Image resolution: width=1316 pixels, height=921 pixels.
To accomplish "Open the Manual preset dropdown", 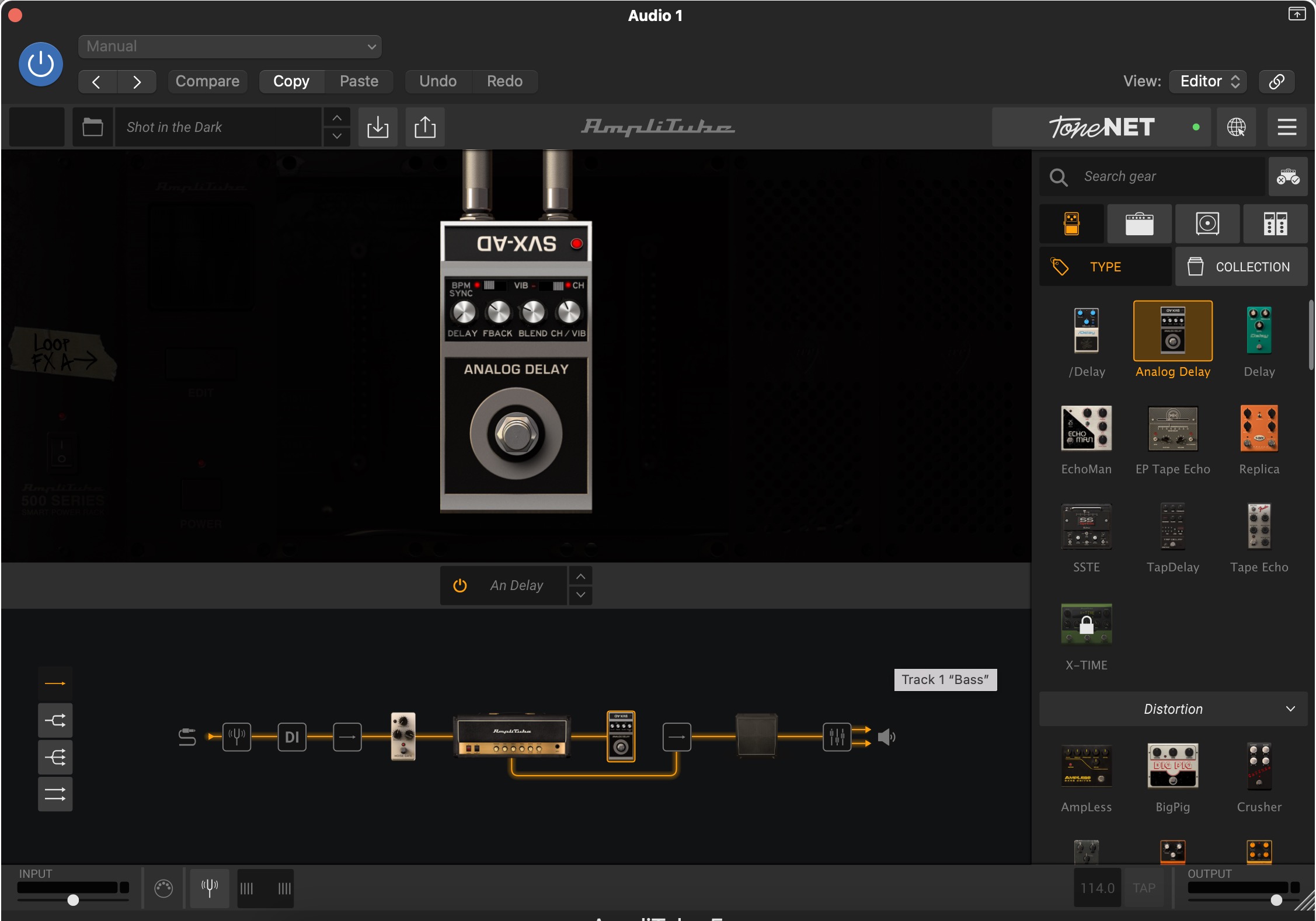I will pos(229,47).
